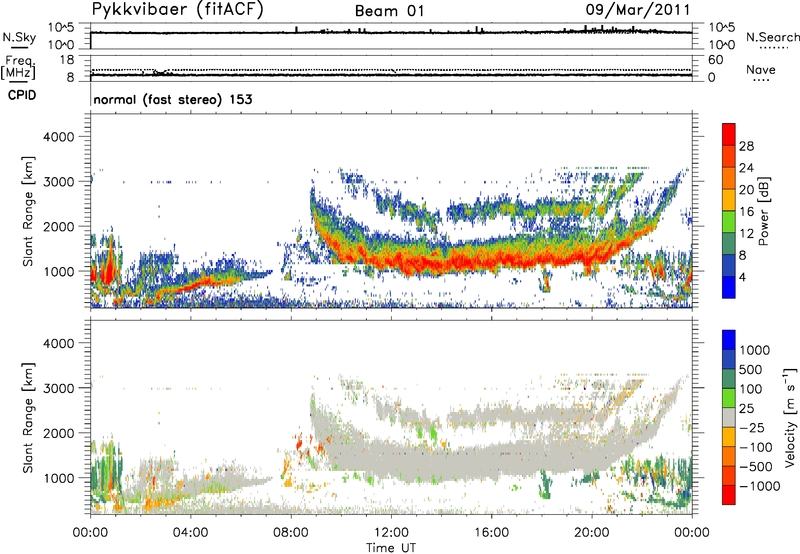Image resolution: width=800 pixels, height=554 pixels.
Task: Select the light green Velocity segment between 25 and 100
Action: 729,398
